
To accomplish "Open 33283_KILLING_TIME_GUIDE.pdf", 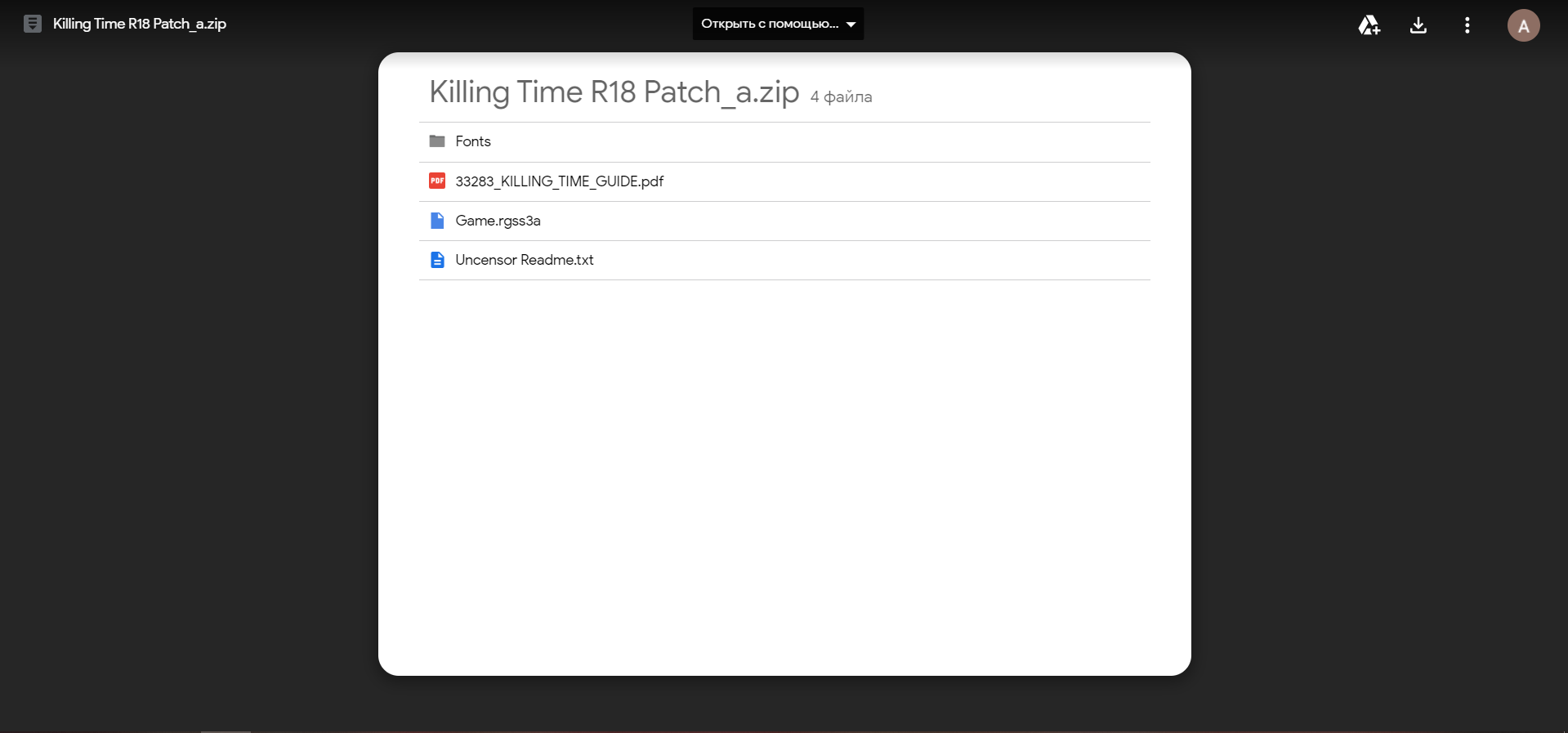I will click(x=784, y=181).
